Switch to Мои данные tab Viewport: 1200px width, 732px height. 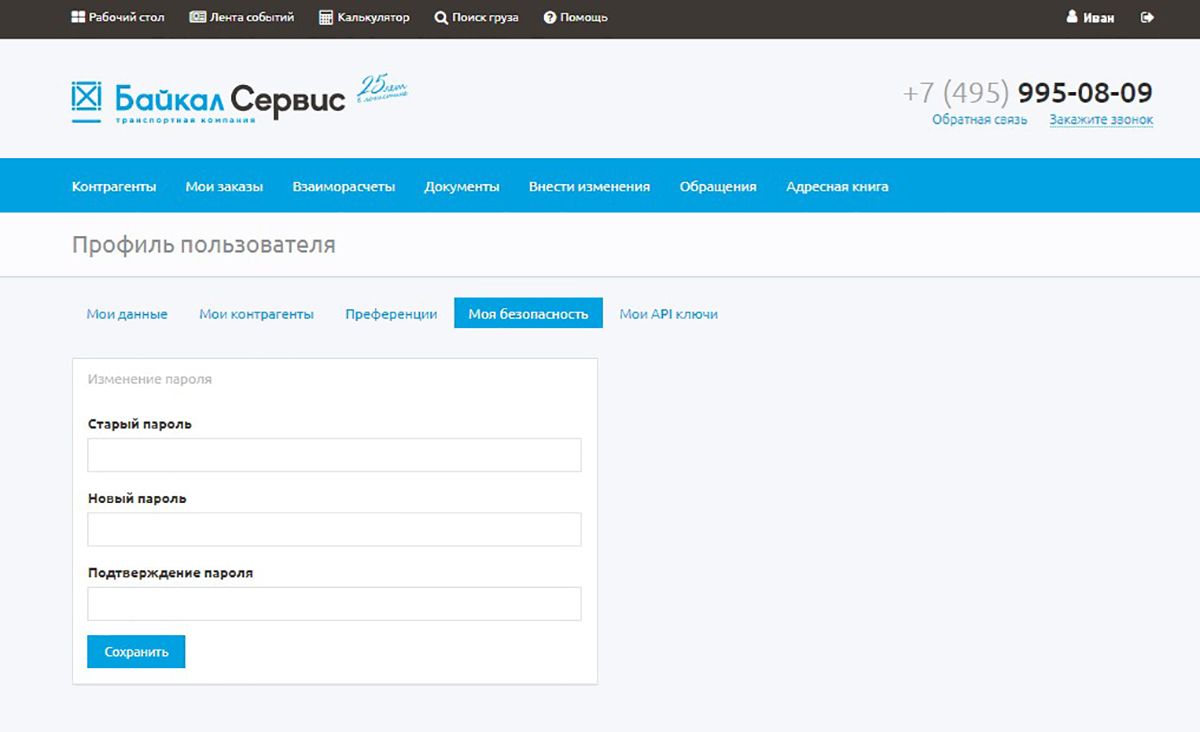pyautogui.click(x=127, y=314)
